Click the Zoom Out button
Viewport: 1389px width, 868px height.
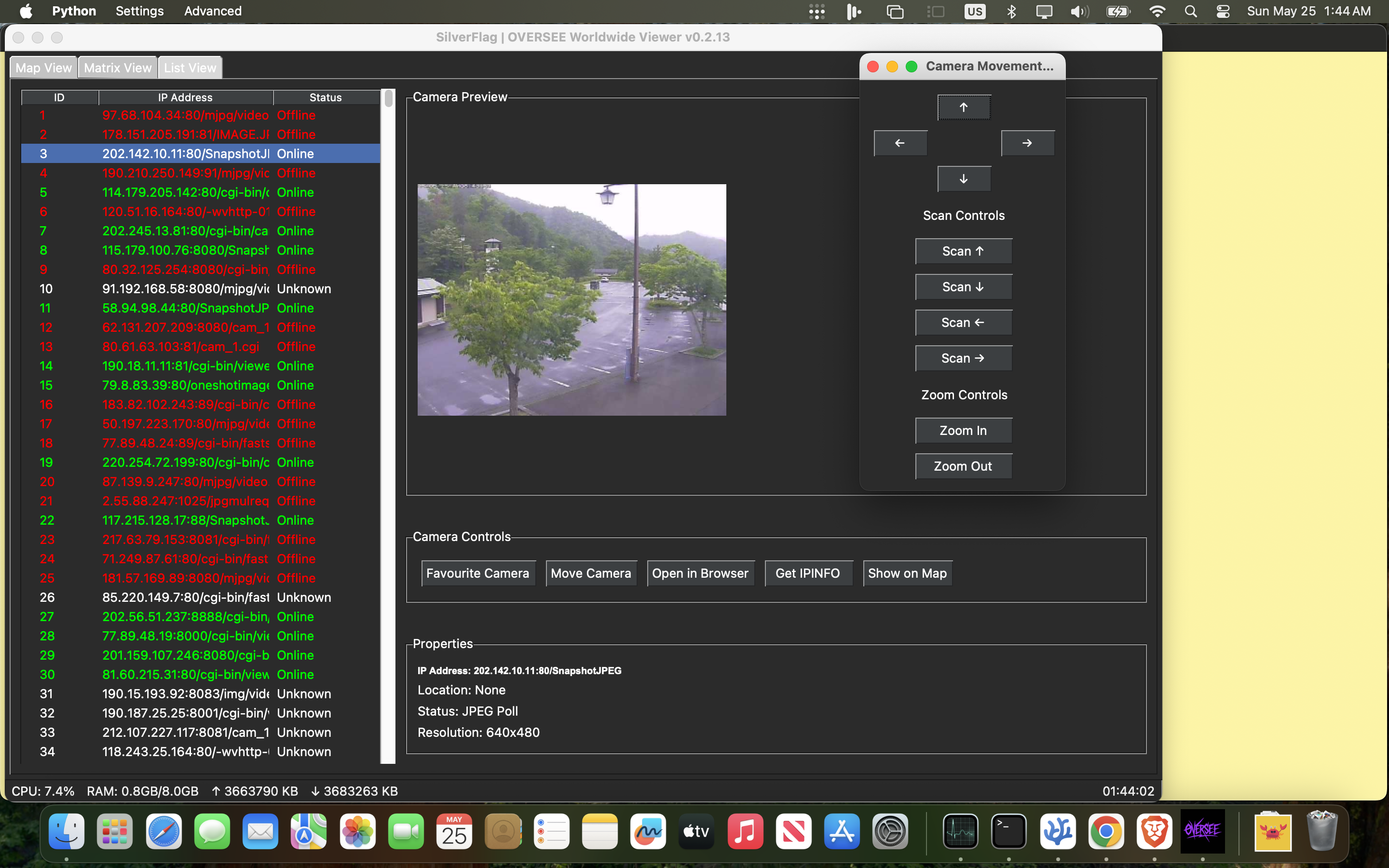[963, 466]
